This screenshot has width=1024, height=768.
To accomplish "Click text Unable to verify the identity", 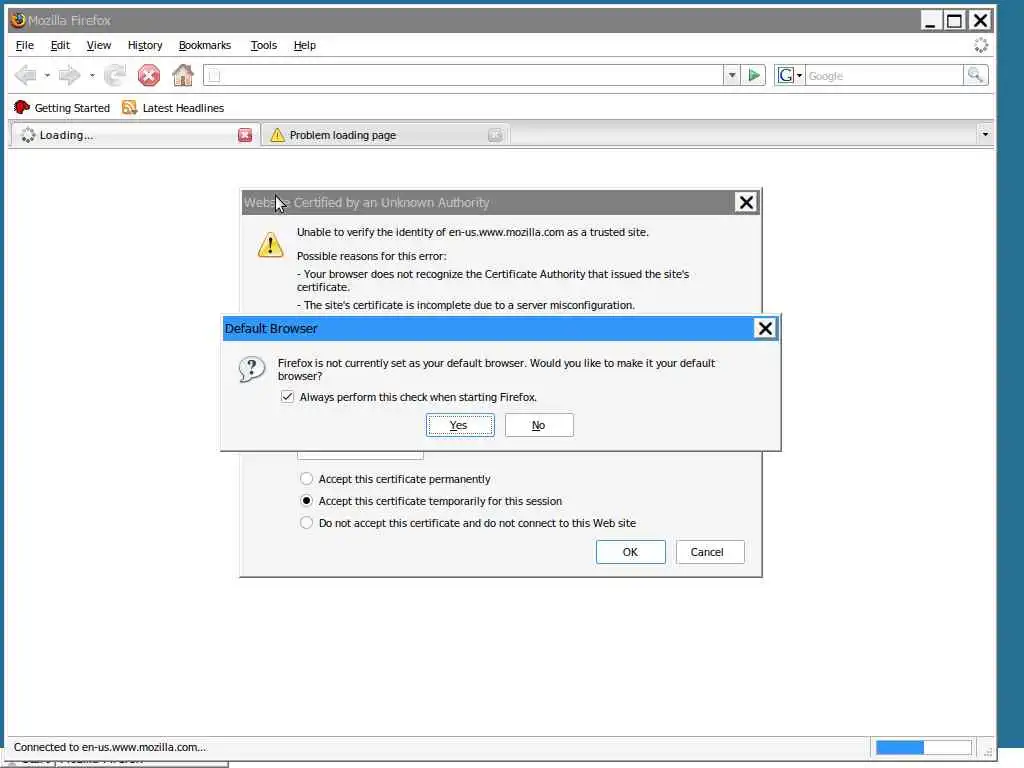I will (473, 232).
